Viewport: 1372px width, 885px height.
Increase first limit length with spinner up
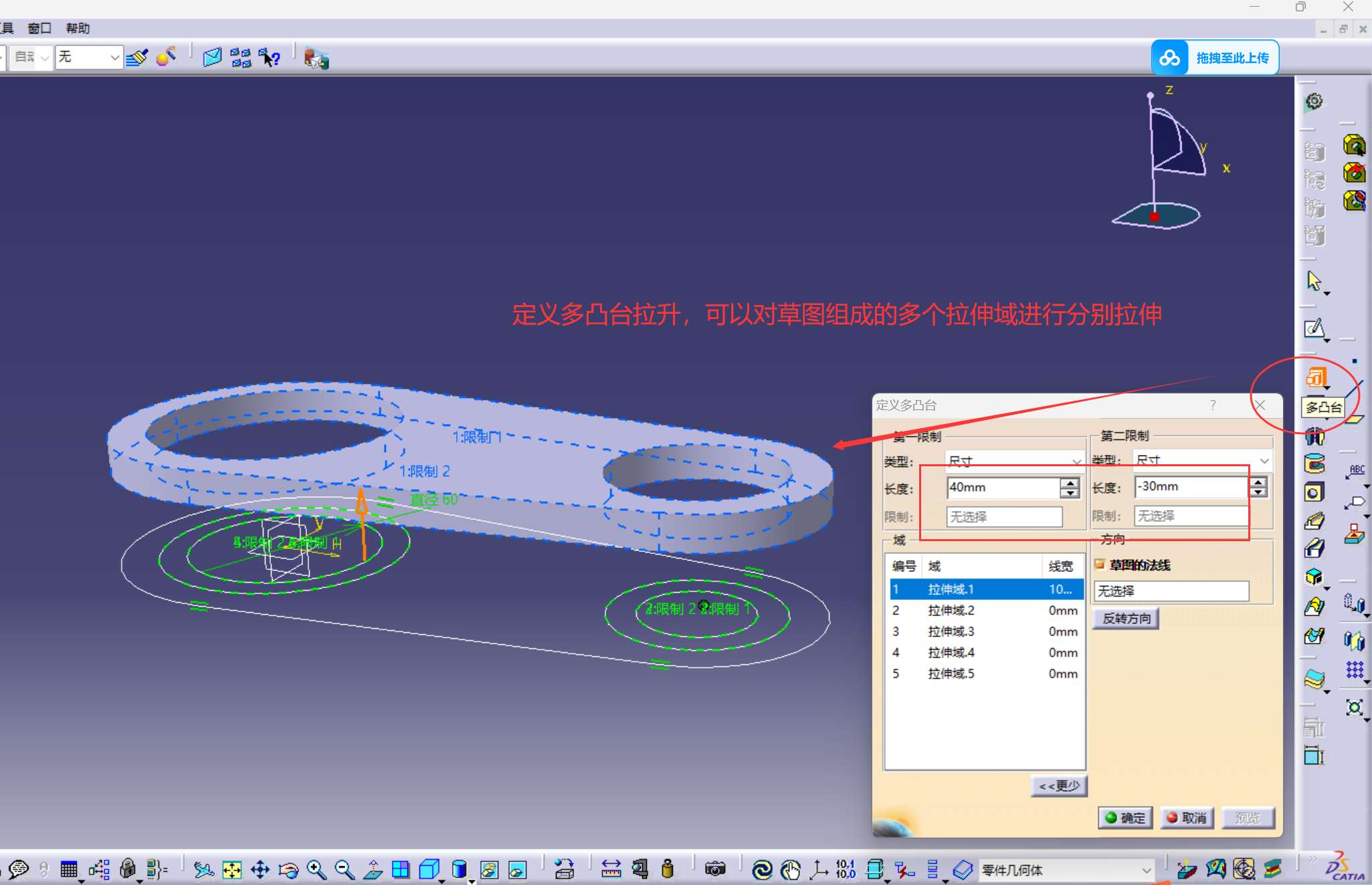click(1070, 482)
